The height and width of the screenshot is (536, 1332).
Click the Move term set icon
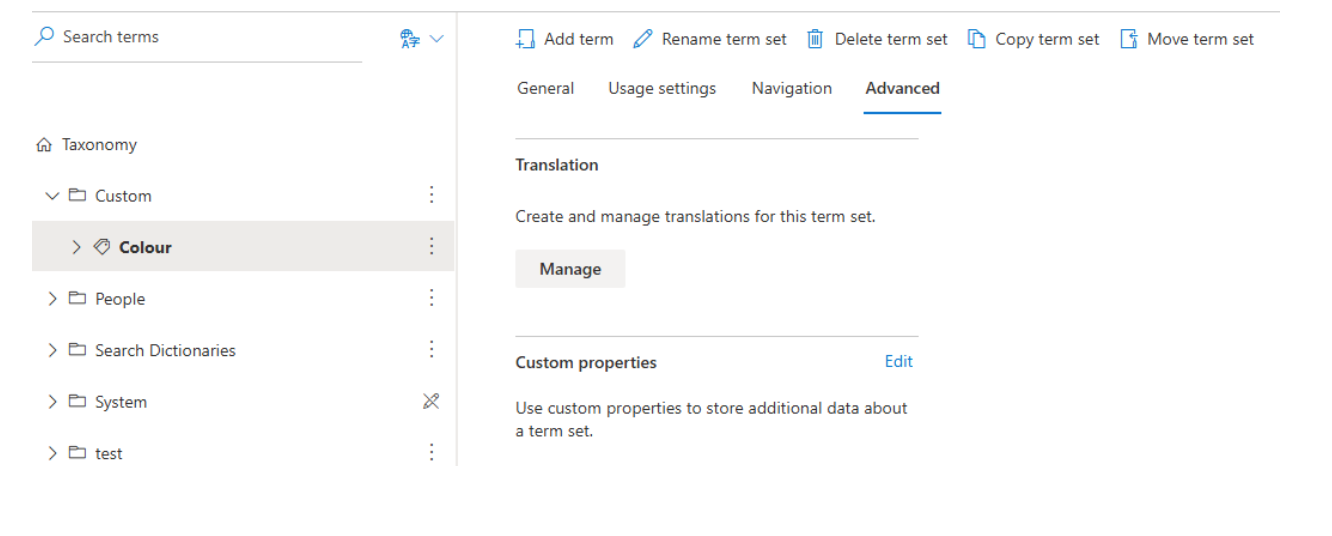click(x=1129, y=39)
